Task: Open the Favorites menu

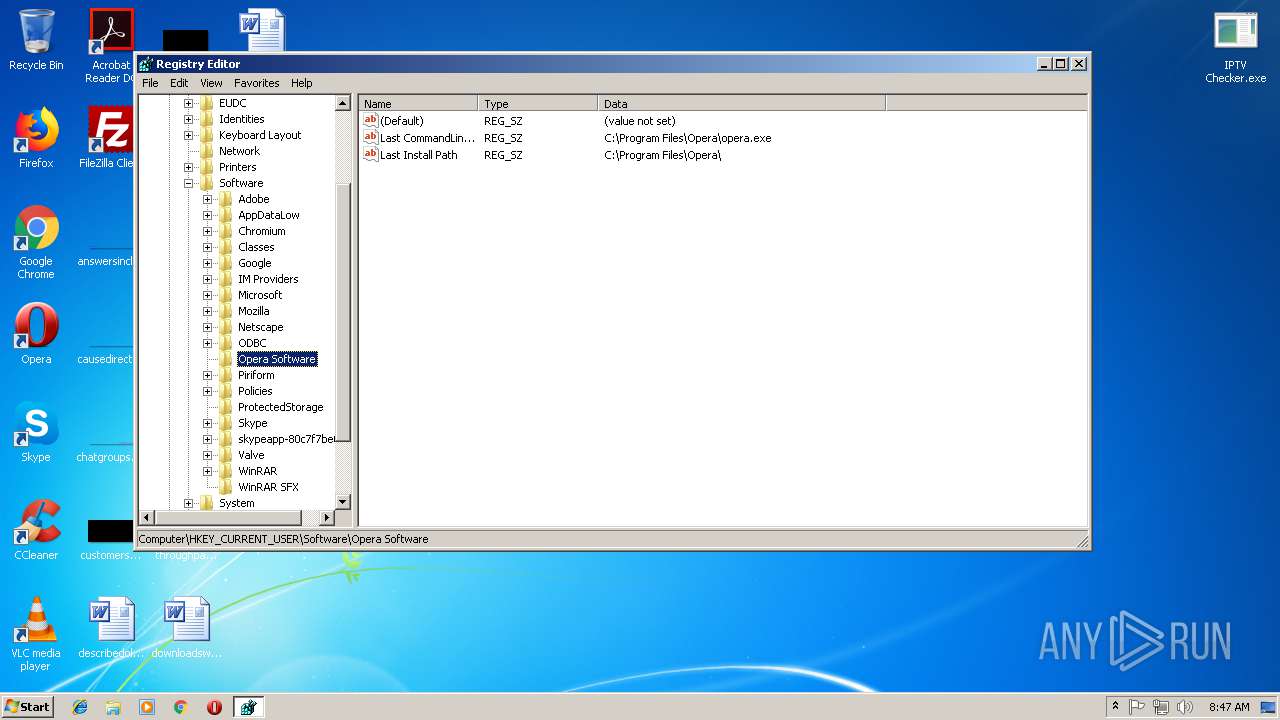Action: [x=257, y=83]
